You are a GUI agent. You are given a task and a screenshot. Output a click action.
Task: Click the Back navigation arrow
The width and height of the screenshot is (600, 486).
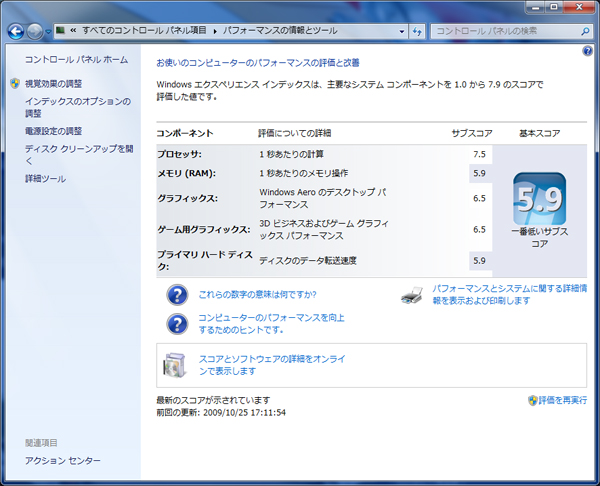click(16, 31)
